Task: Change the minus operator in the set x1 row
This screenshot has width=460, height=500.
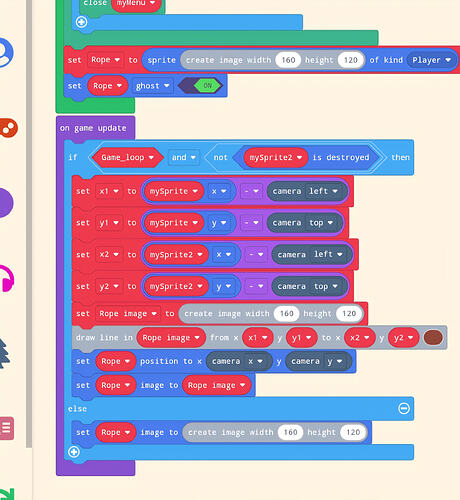Action: point(251,191)
